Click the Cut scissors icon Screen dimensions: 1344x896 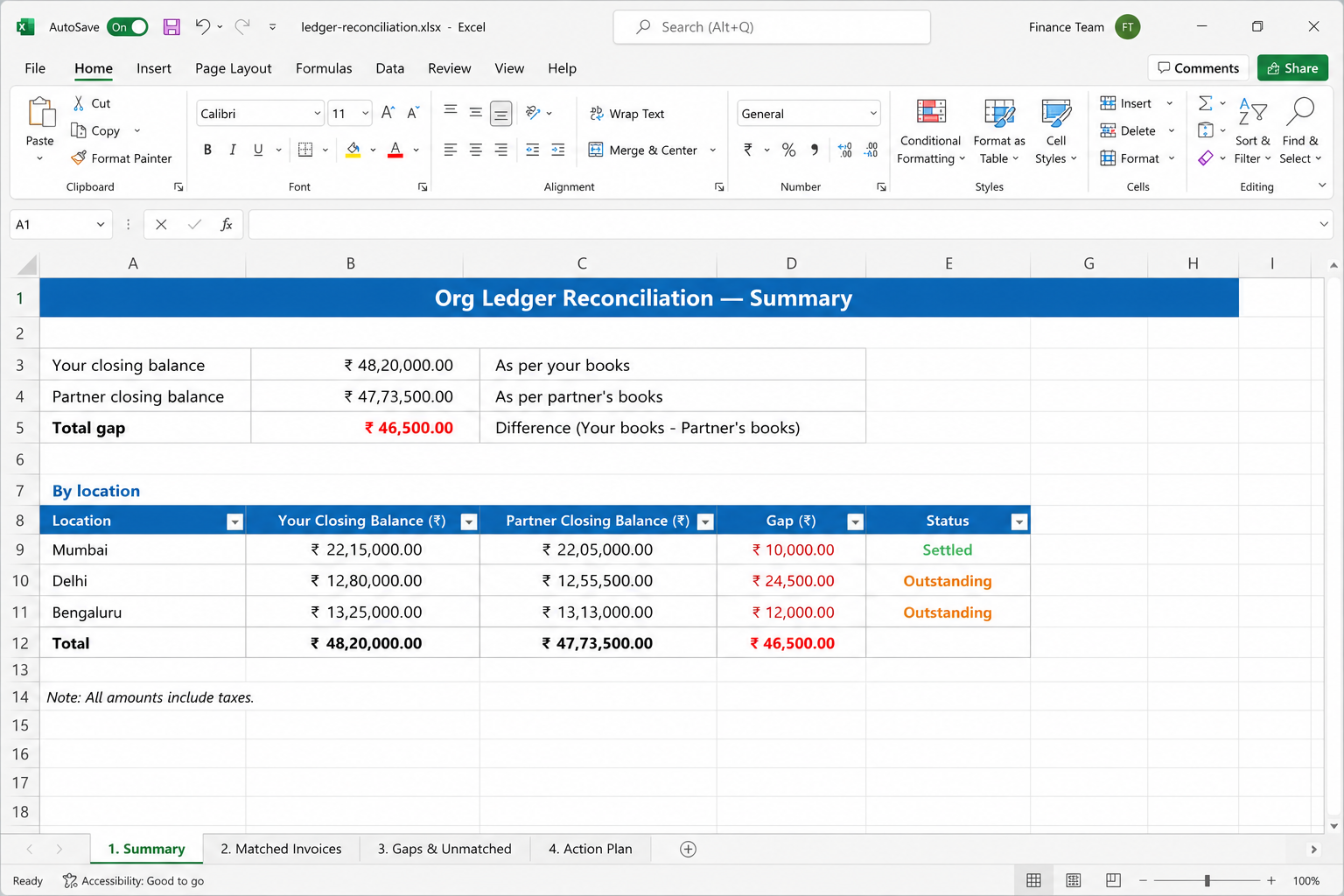pyautogui.click(x=79, y=103)
